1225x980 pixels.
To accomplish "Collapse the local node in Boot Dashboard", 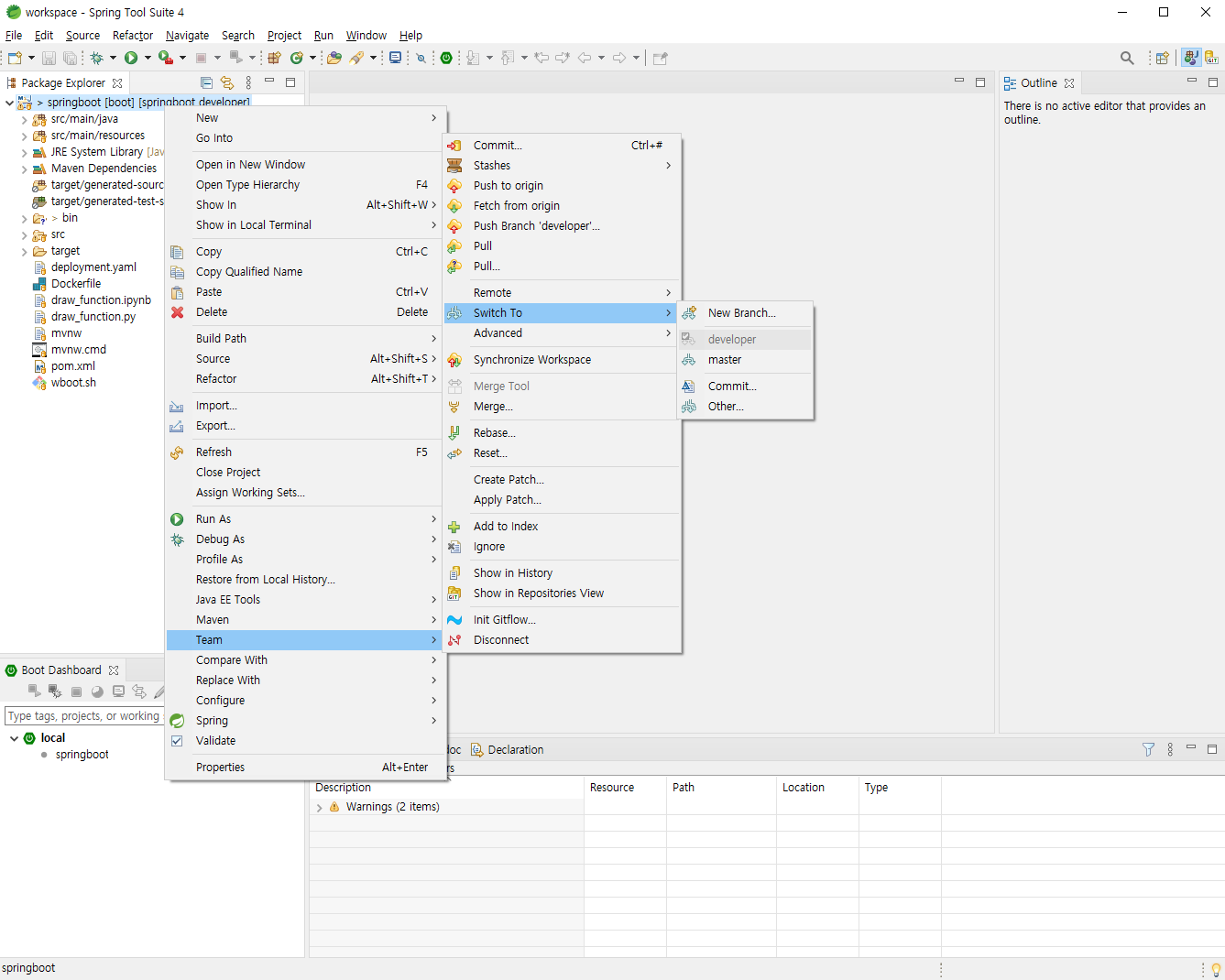I will pyautogui.click(x=14, y=738).
